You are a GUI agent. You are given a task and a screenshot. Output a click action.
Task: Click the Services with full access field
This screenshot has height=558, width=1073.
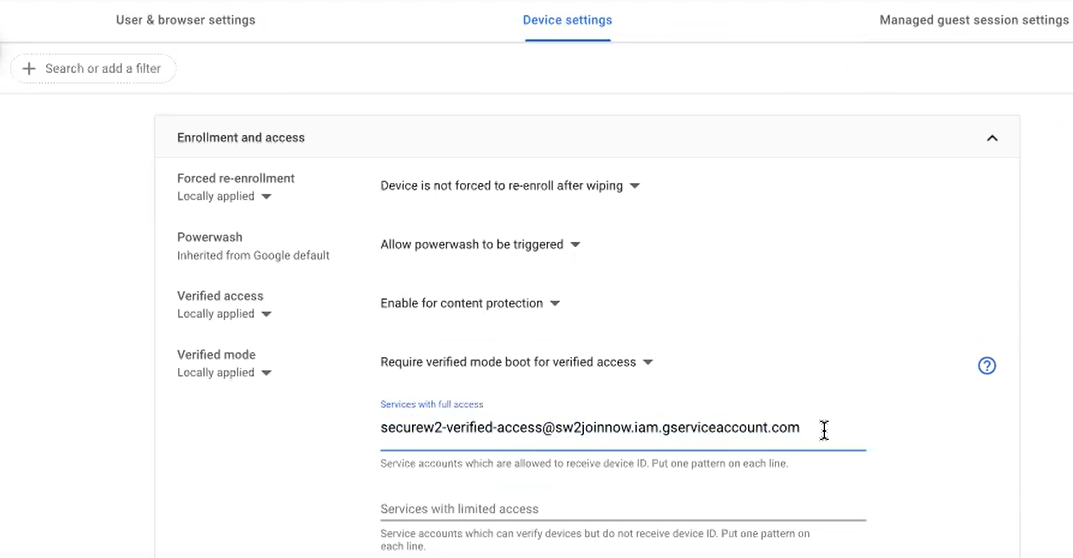click(x=590, y=428)
